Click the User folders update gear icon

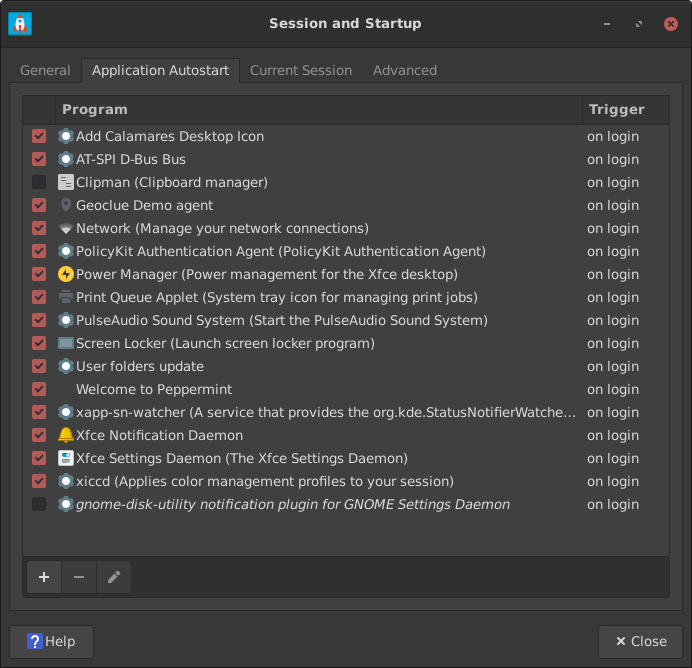point(66,366)
